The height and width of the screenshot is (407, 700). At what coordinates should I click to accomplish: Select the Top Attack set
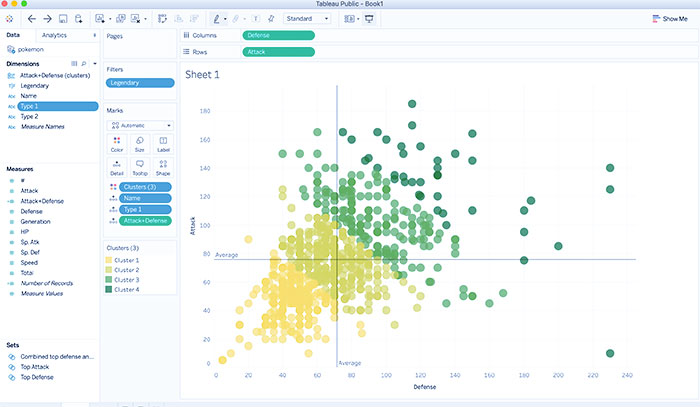pyautogui.click(x=34, y=367)
